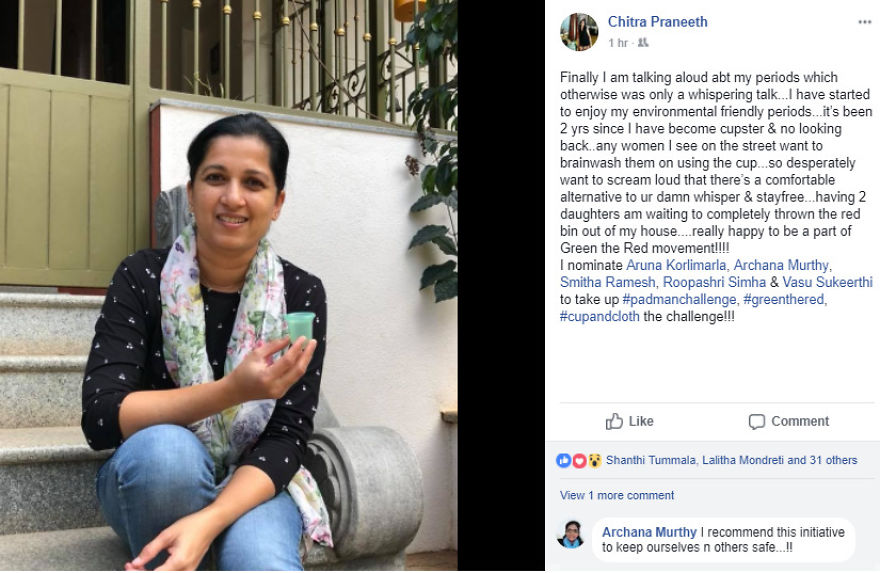Screen dimensions: 880x573
Task: Click the speech bubble Comment icon
Action: pos(757,421)
